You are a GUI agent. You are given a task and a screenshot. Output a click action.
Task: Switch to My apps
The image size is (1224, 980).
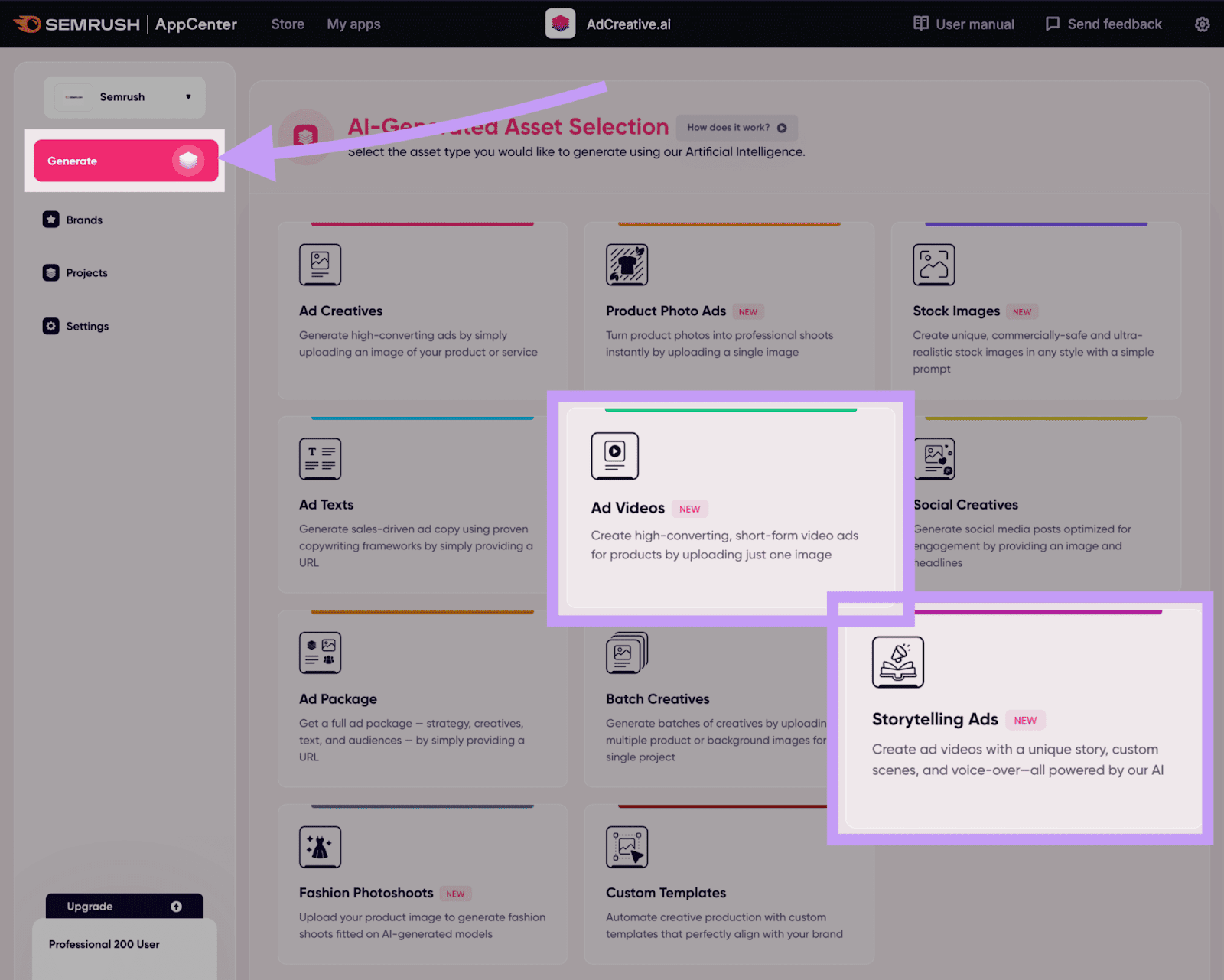tap(353, 24)
